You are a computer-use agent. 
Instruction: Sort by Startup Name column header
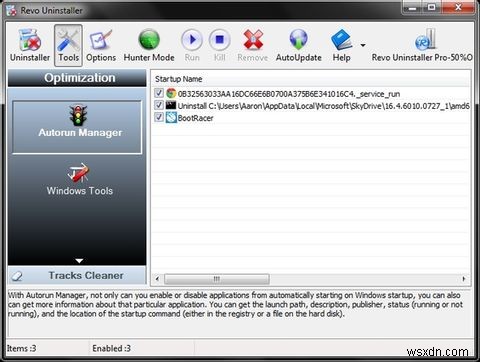pyautogui.click(x=178, y=79)
